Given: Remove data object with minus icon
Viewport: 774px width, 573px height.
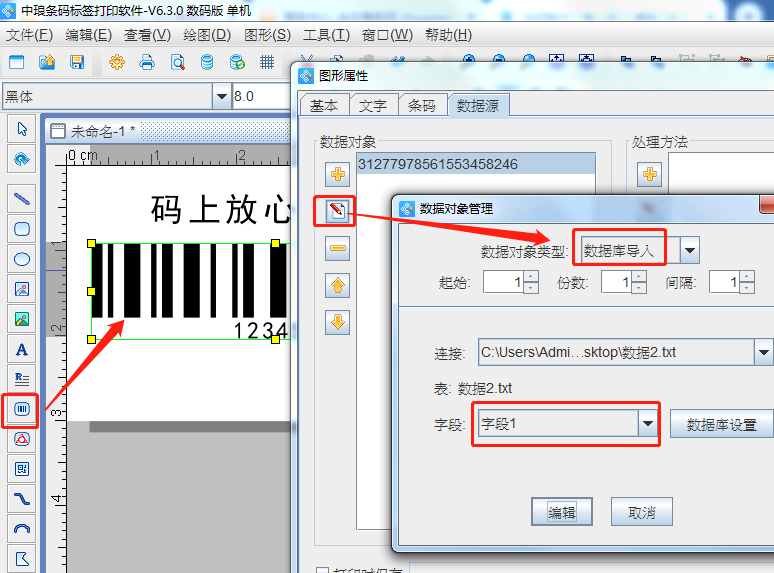Looking at the screenshot, I should pyautogui.click(x=338, y=248).
